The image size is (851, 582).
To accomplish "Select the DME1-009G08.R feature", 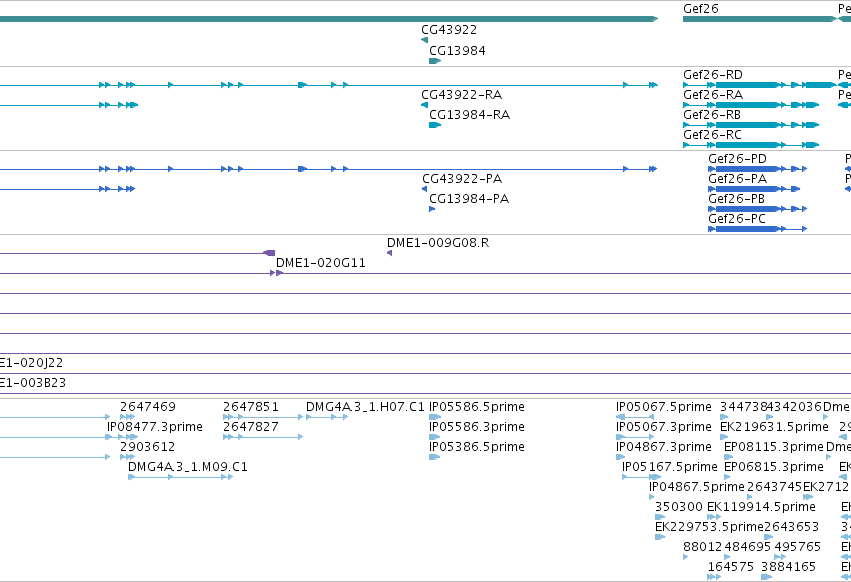I will tap(390, 253).
